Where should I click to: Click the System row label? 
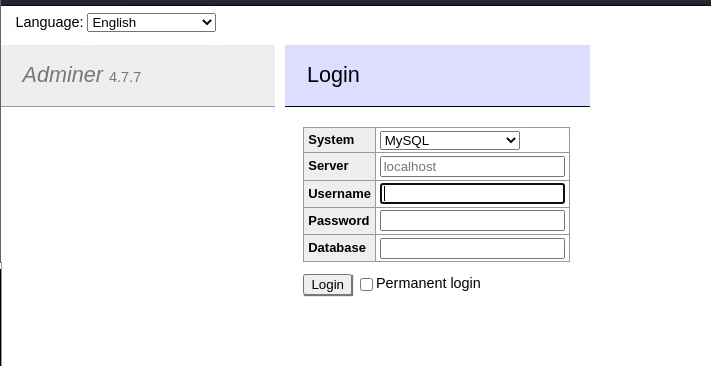[331, 140]
